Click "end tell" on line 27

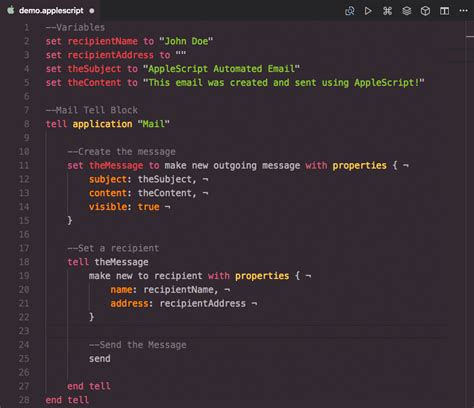[89, 386]
